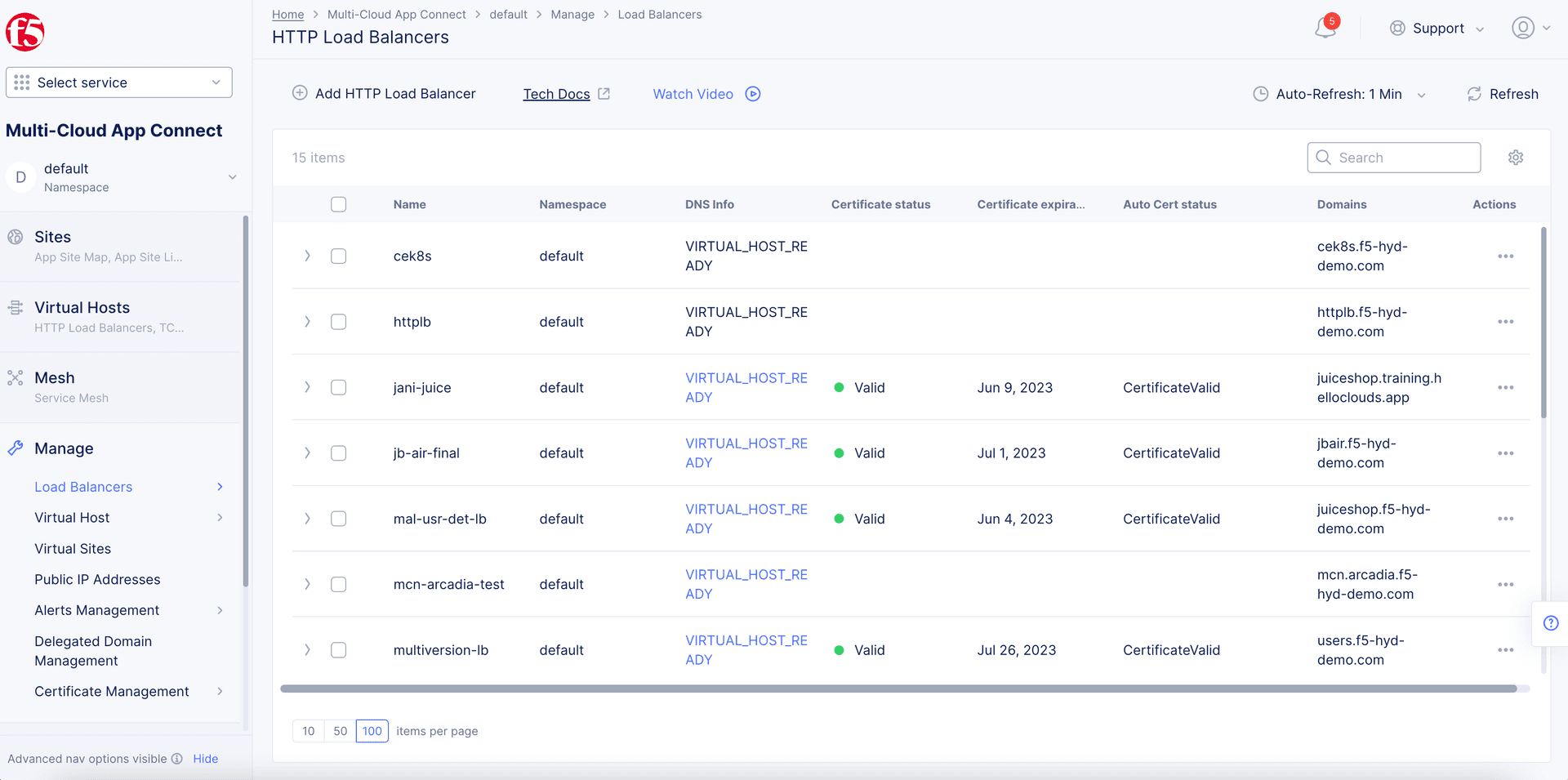Image resolution: width=1568 pixels, height=780 pixels.
Task: Open the user account profile icon
Action: tap(1522, 28)
